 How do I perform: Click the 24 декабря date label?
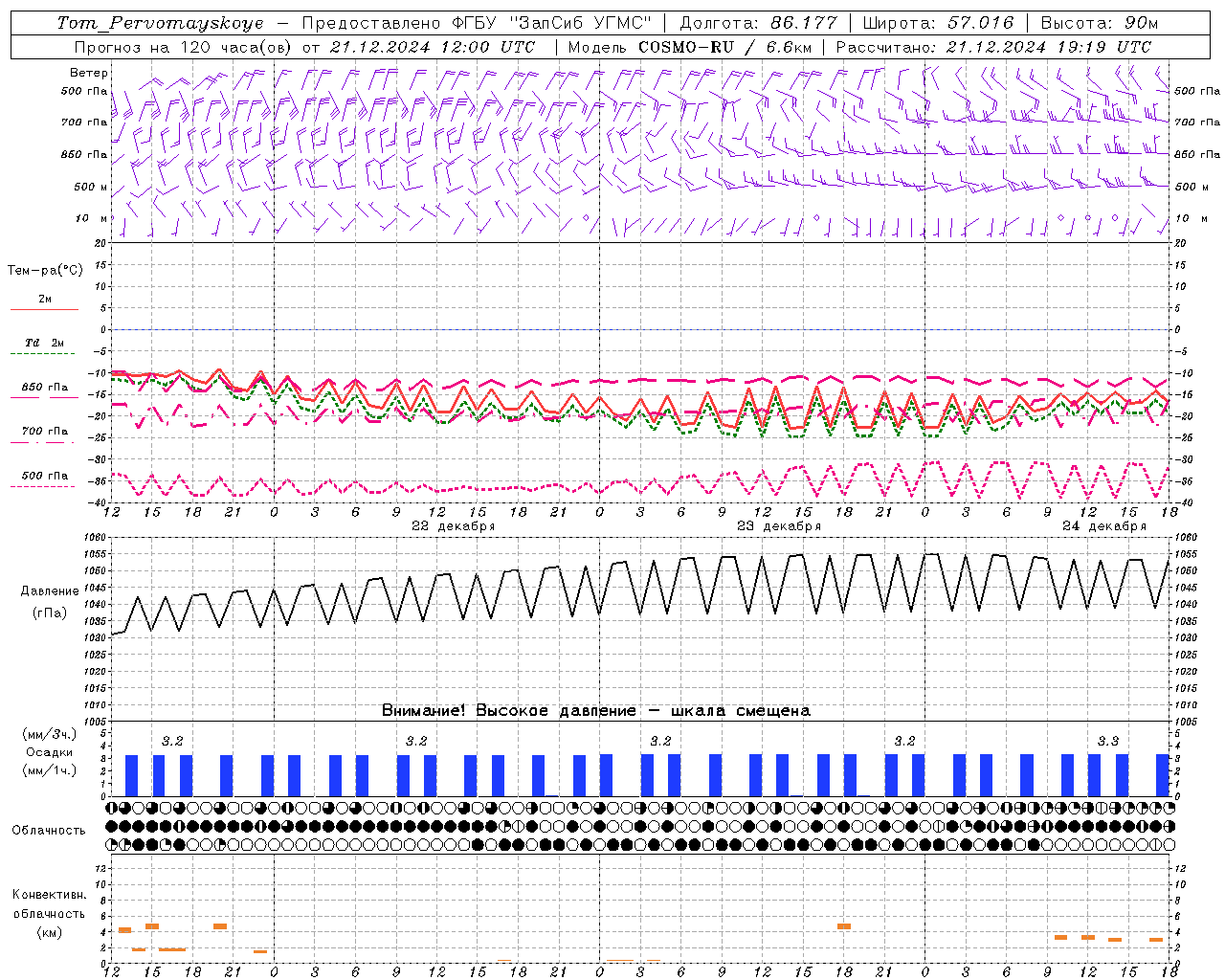(x=1104, y=526)
